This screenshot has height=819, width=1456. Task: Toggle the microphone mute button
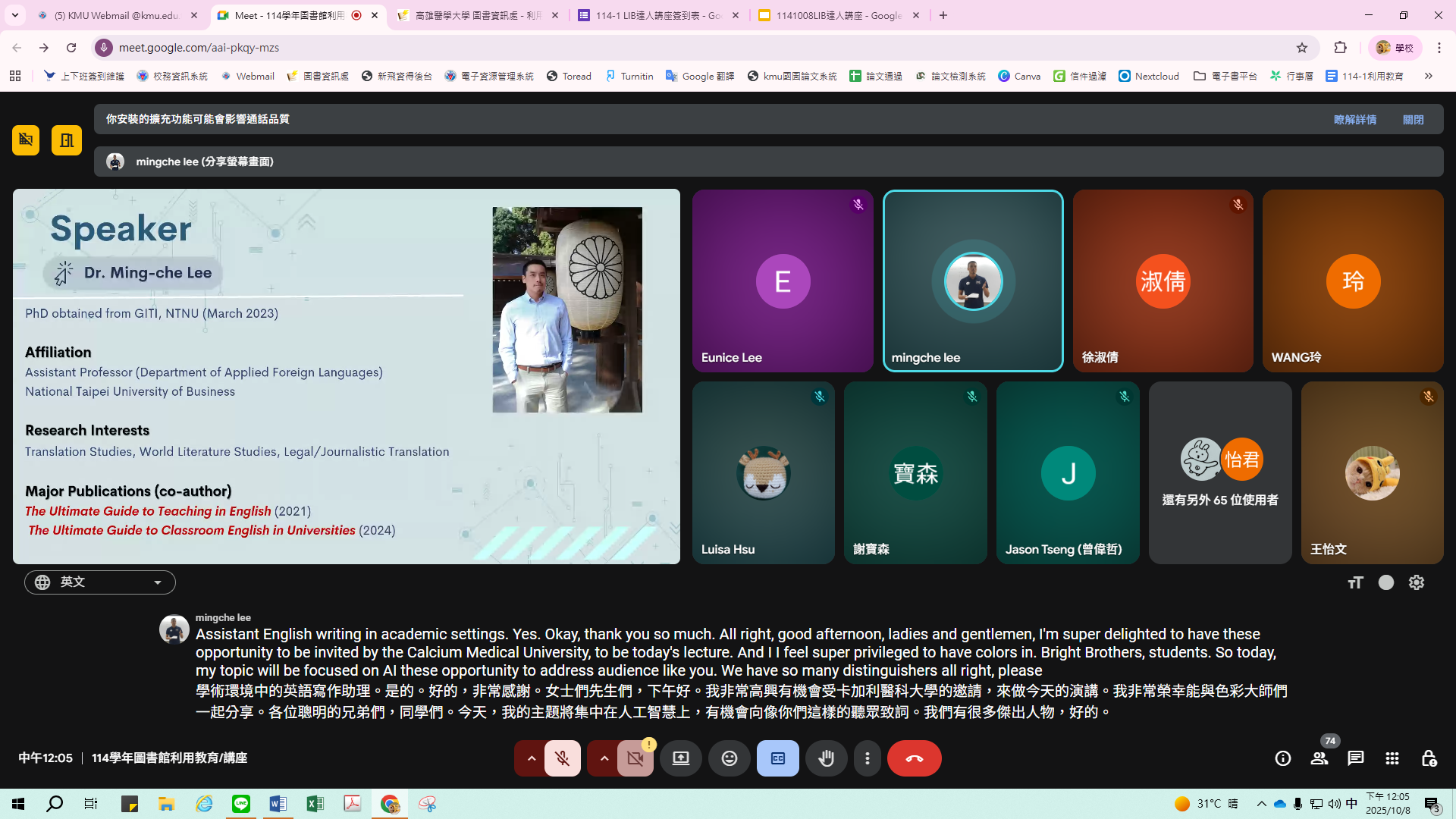coord(562,758)
